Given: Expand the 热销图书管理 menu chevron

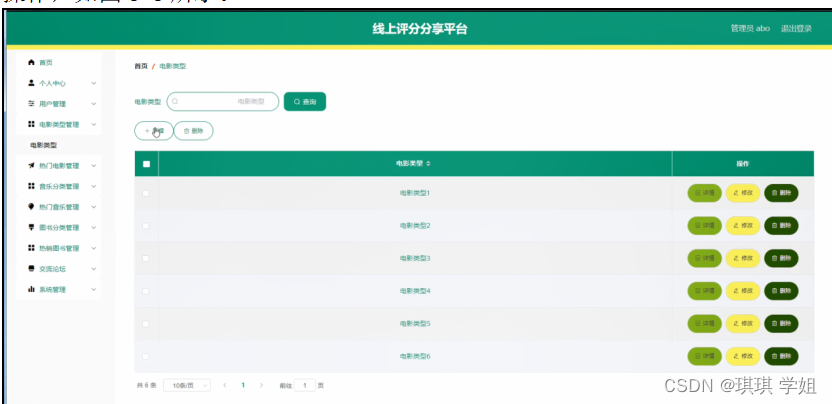Looking at the screenshot, I should coord(93,248).
